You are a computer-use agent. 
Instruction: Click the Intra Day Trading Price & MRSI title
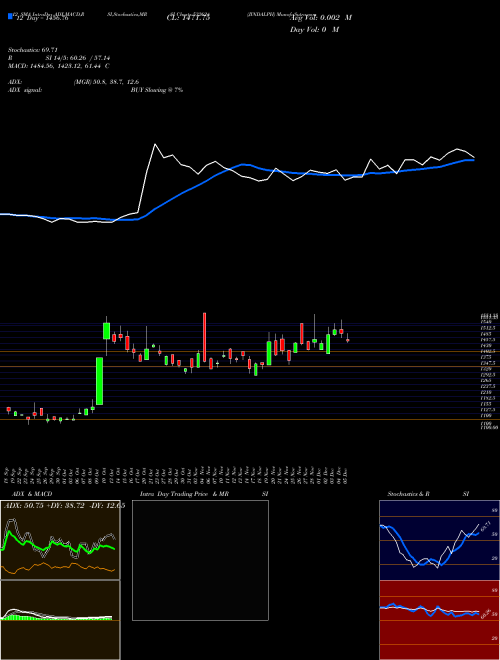coord(204,494)
